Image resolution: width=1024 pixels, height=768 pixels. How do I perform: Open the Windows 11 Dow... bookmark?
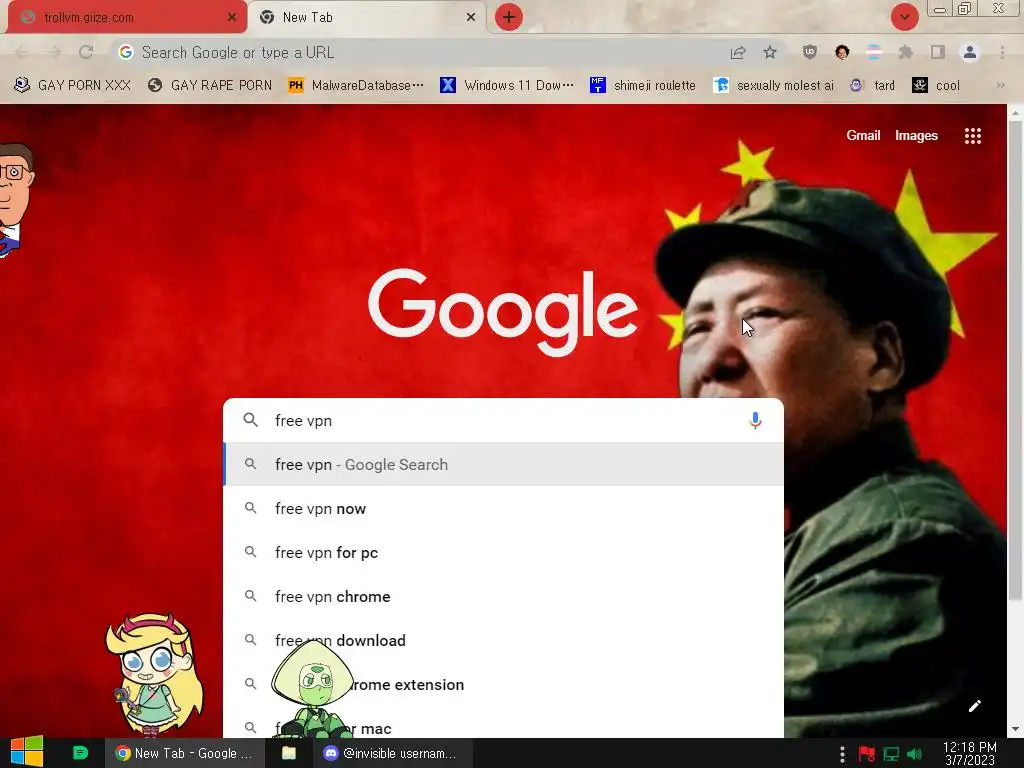point(507,86)
